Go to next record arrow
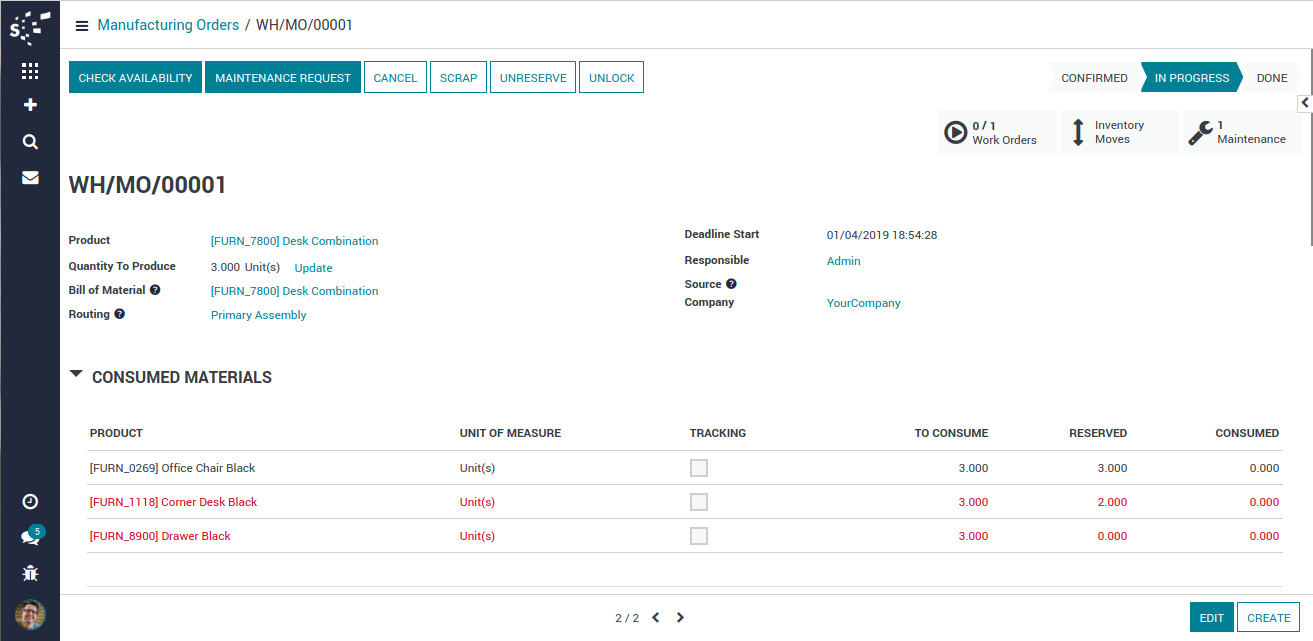This screenshot has width=1313, height=641. (680, 618)
